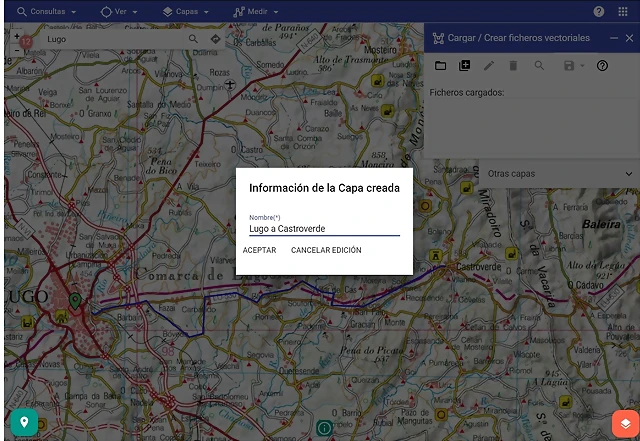Click the green info circle marker on map
This screenshot has width=640, height=441.
324,428
